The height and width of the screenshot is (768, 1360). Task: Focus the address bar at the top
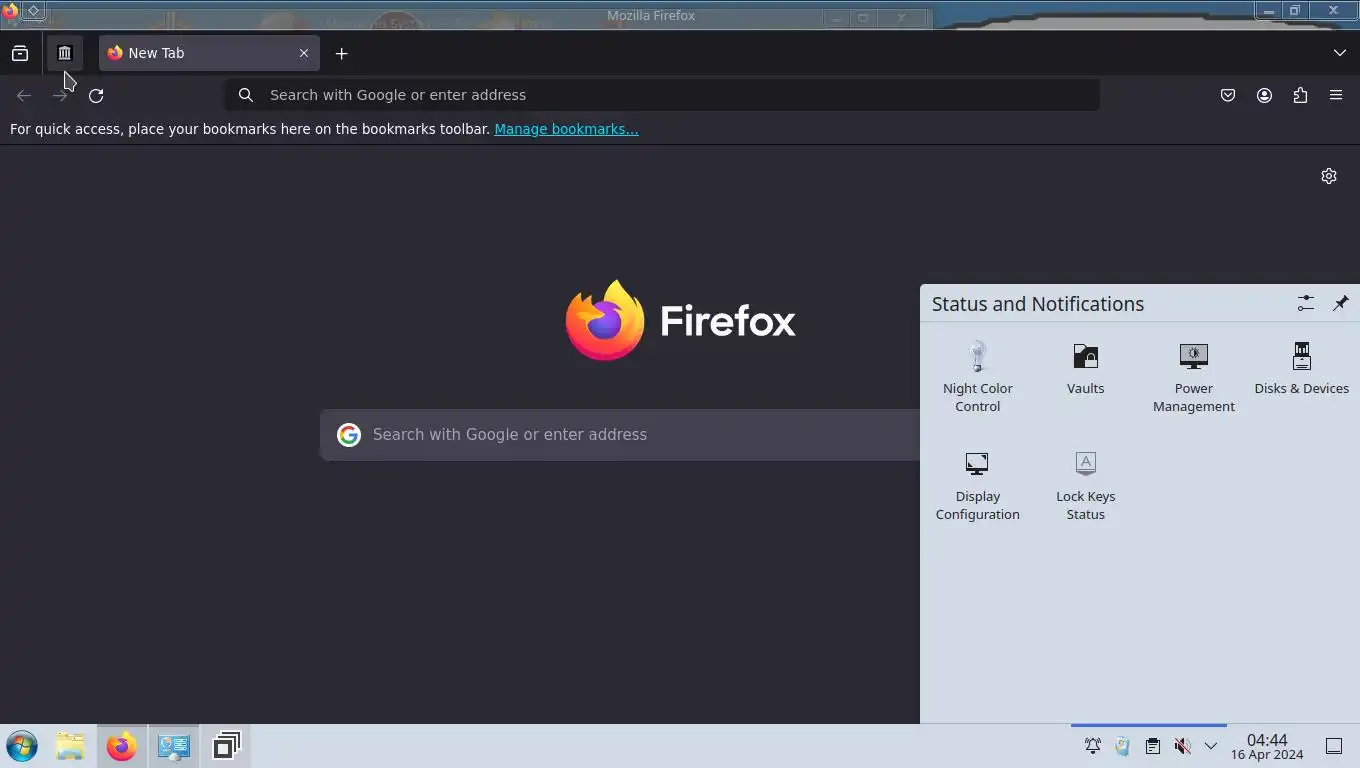point(663,95)
